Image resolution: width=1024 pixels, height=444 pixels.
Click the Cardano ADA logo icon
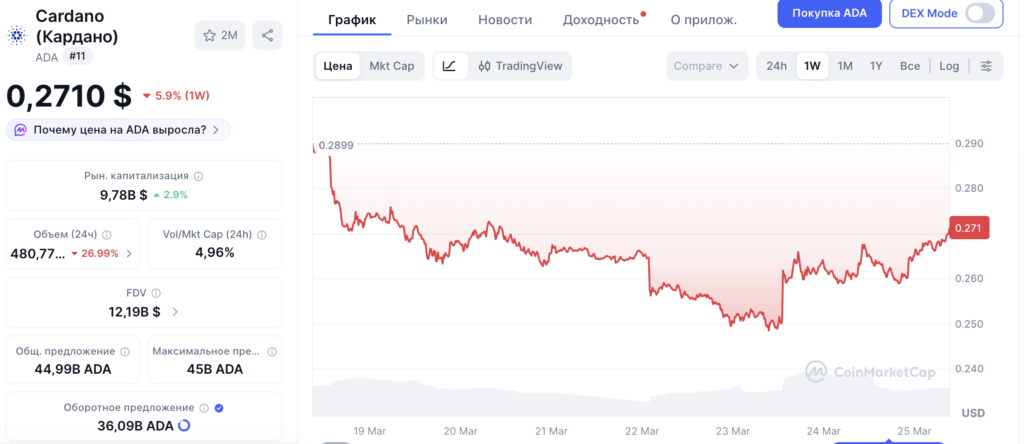pos(15,35)
